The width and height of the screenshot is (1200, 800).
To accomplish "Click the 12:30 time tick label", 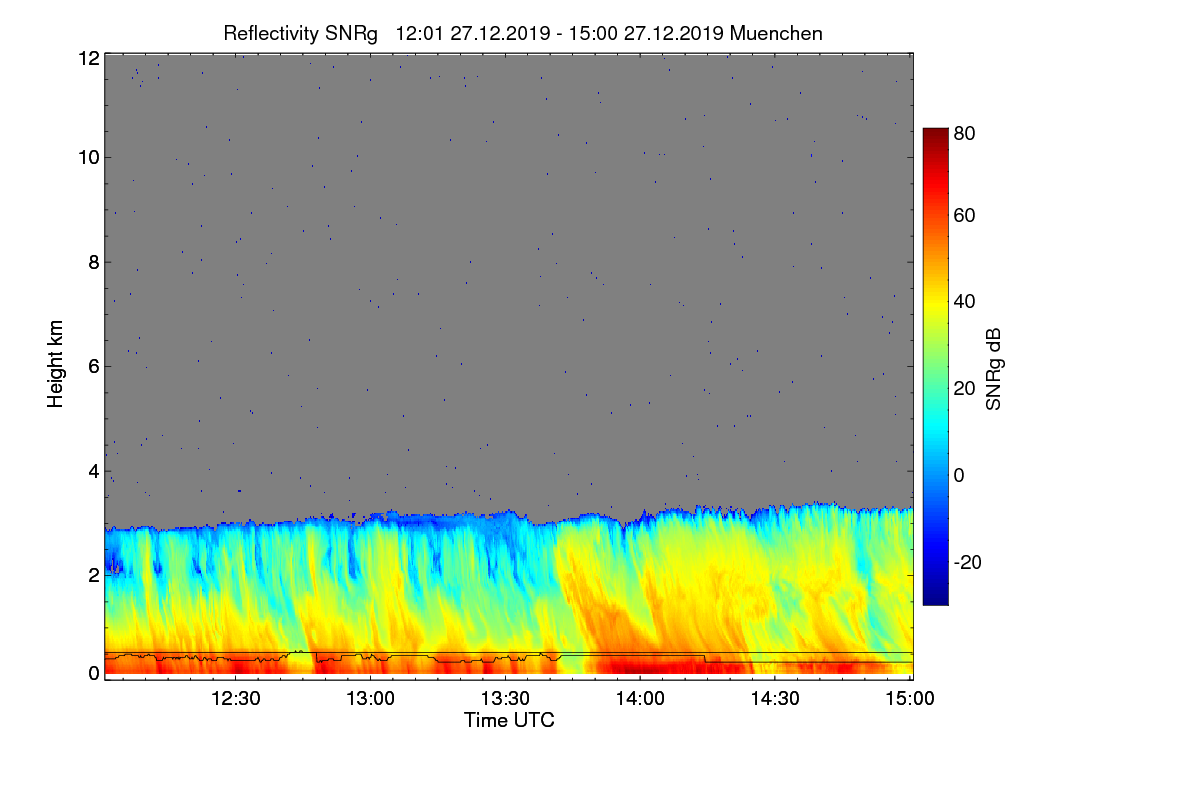I will [x=236, y=698].
